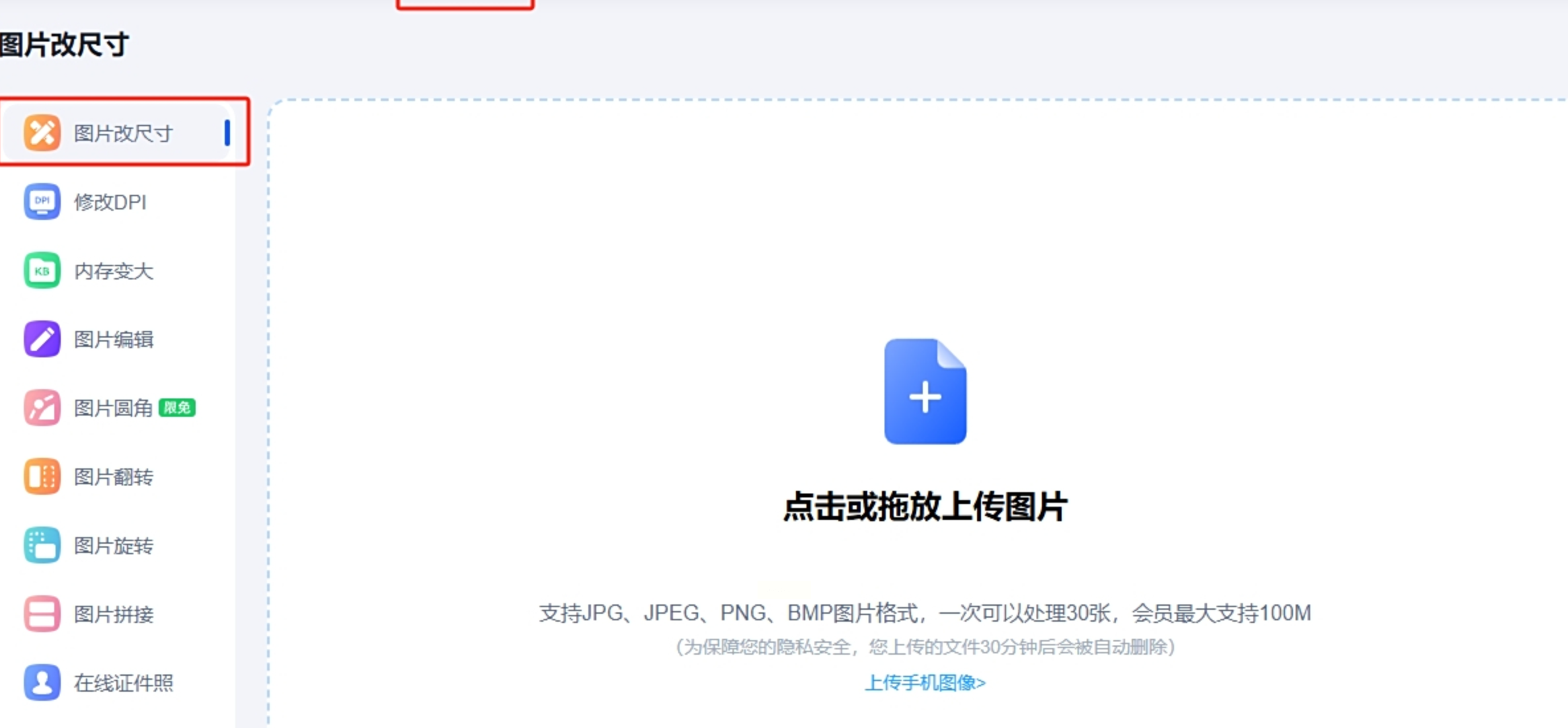Click the green KB 内存变大 icon
The height and width of the screenshot is (728, 1568).
(42, 270)
